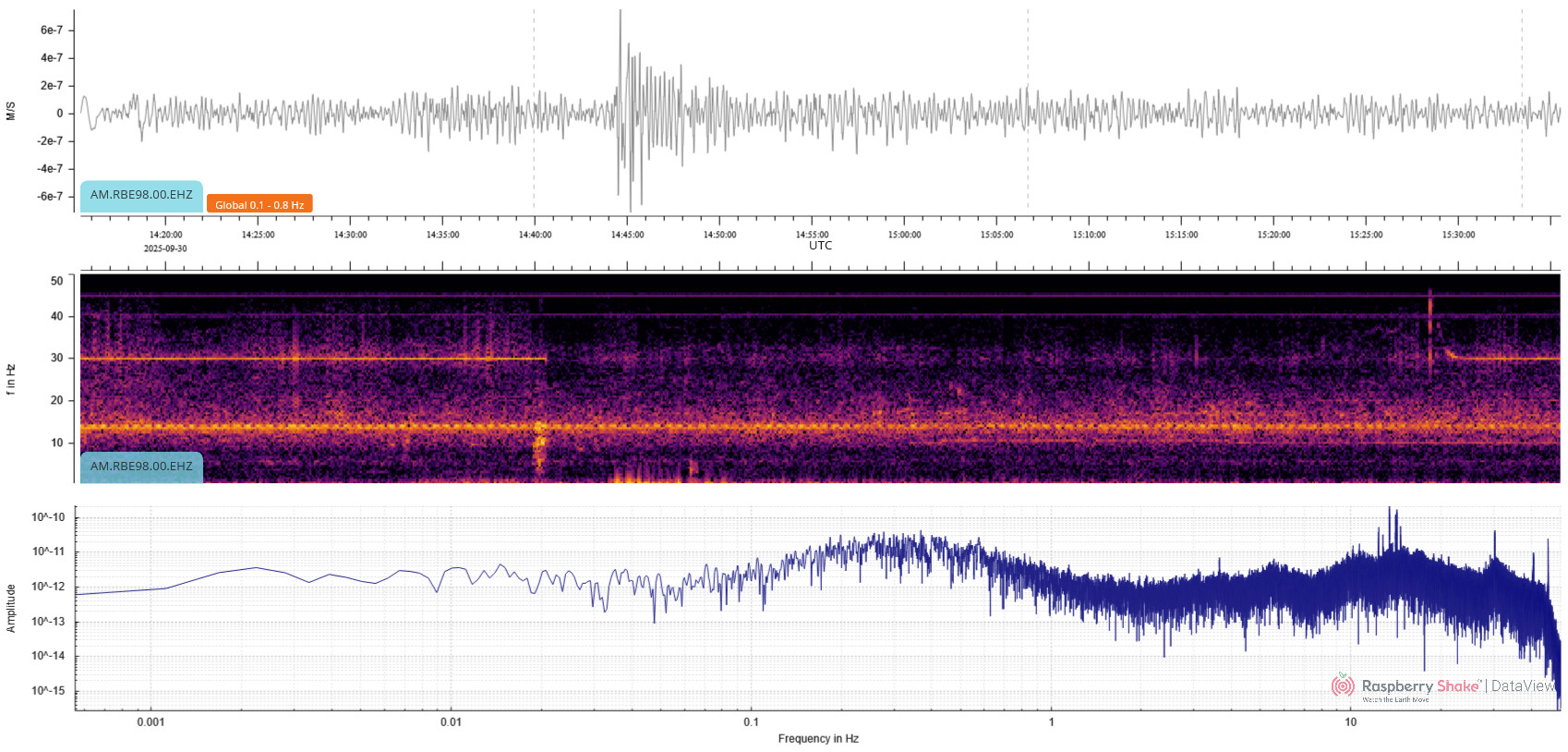
Task: Click the orange Global 0.1 - 0.8 Hz badge
Action: click(259, 204)
